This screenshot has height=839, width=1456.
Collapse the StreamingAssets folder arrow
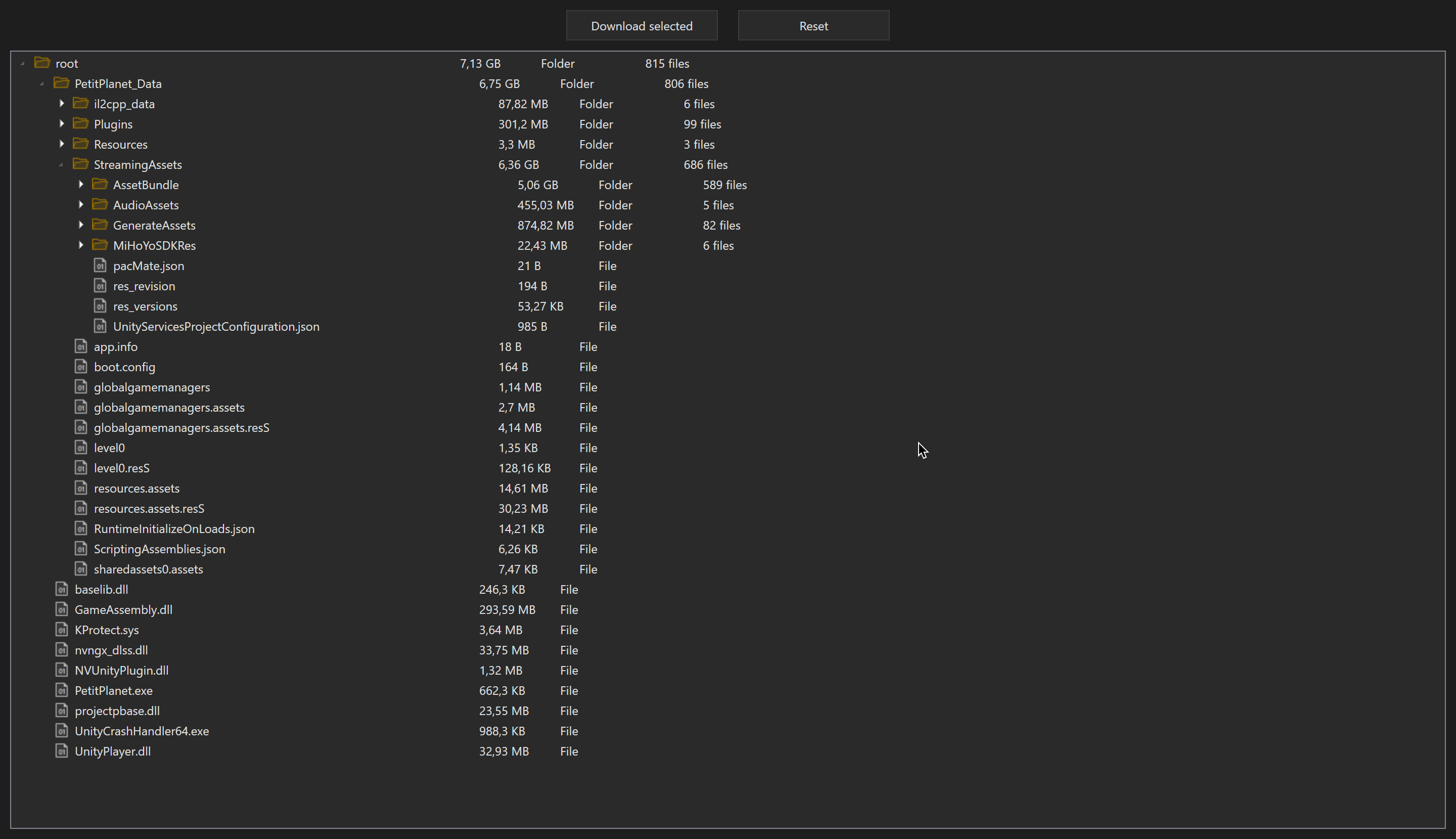[61, 165]
